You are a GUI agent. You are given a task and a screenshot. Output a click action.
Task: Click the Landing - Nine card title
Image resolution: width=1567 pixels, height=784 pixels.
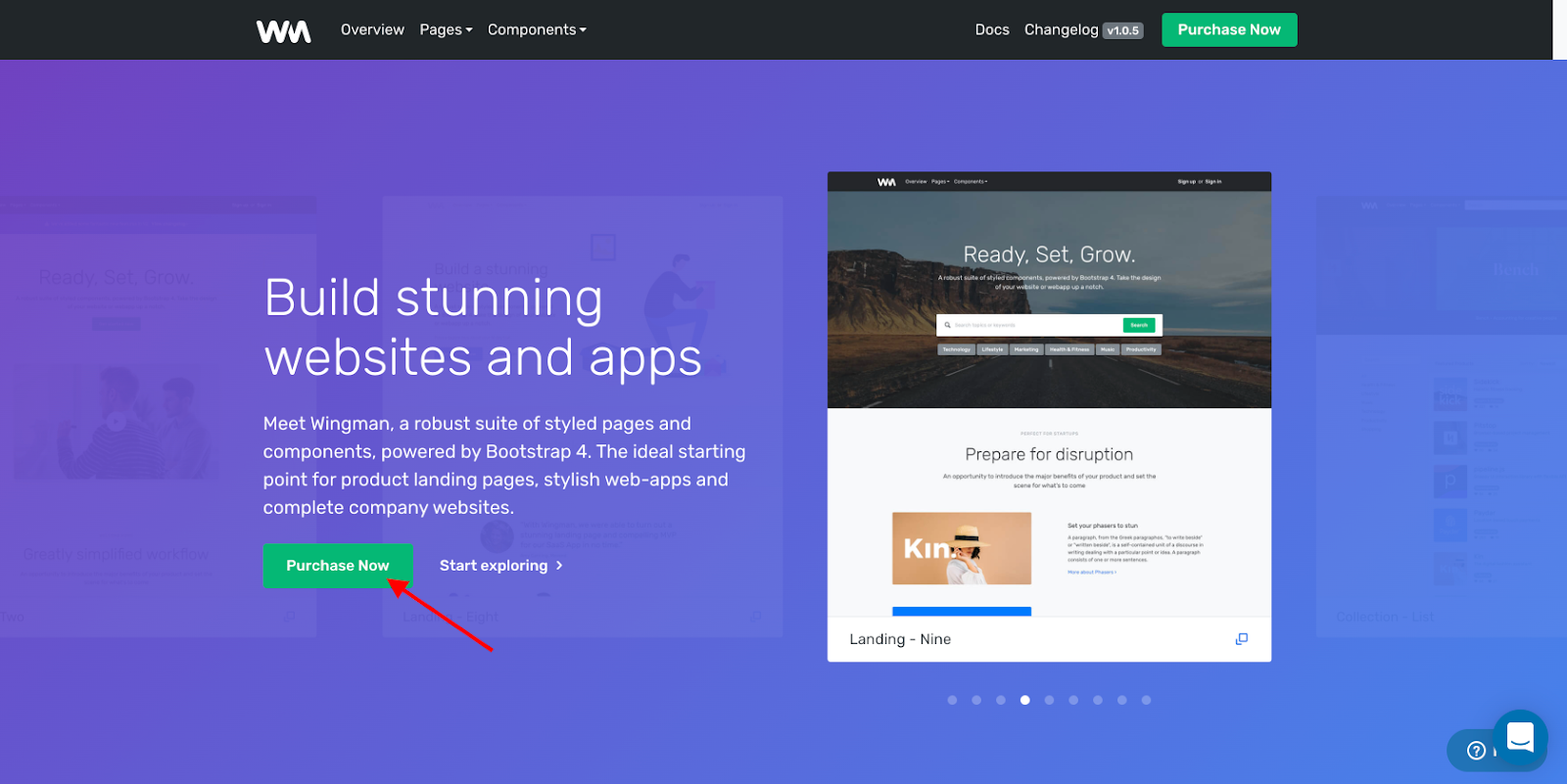[900, 639]
